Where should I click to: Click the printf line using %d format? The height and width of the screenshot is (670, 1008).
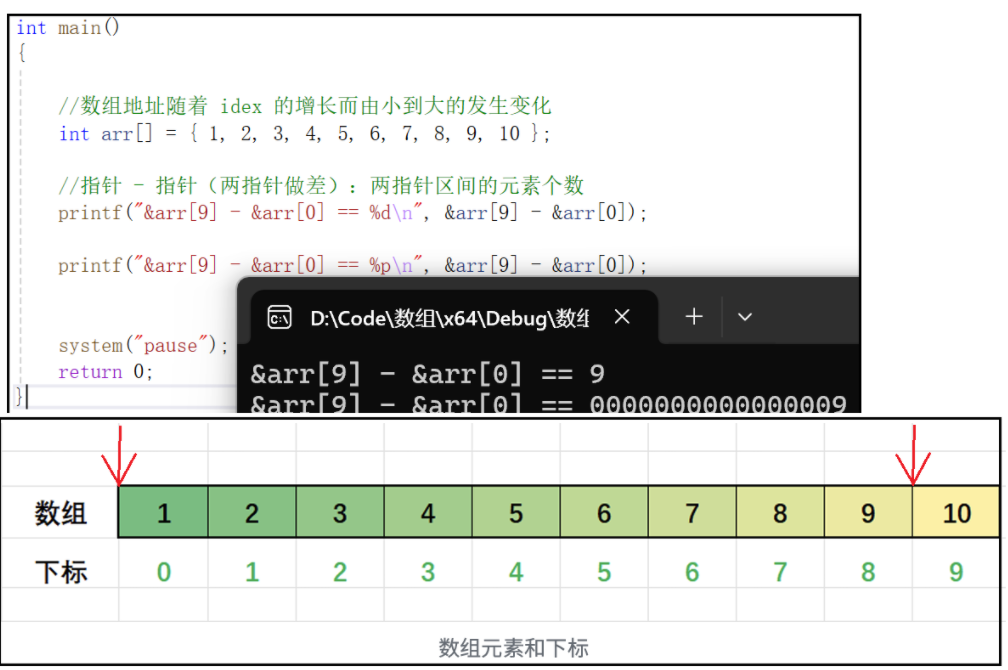[x=352, y=213]
